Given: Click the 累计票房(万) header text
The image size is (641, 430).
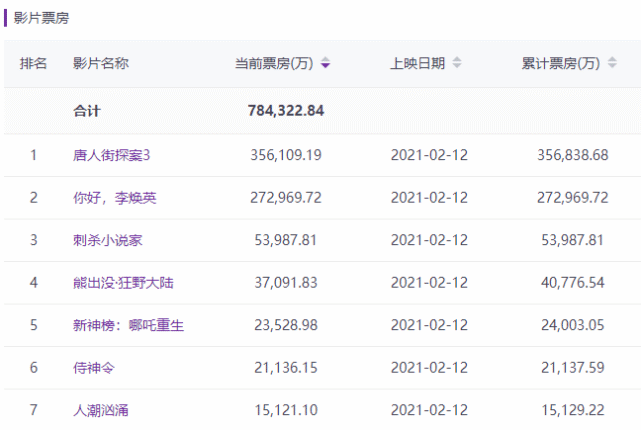Looking at the screenshot, I should (561, 63).
